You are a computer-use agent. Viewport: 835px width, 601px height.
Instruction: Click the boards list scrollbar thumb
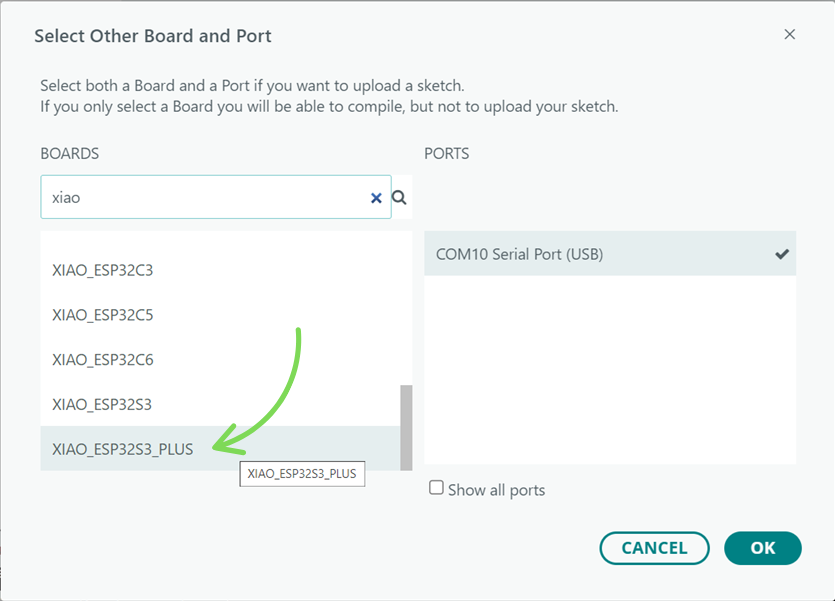tap(406, 426)
